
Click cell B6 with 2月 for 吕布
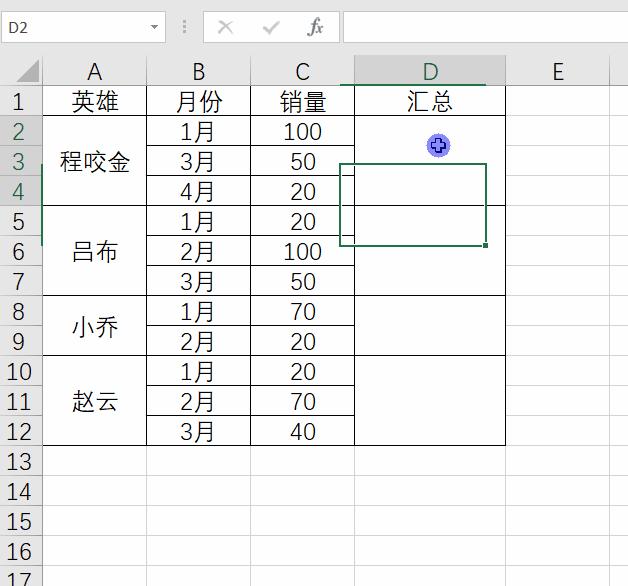(x=199, y=251)
